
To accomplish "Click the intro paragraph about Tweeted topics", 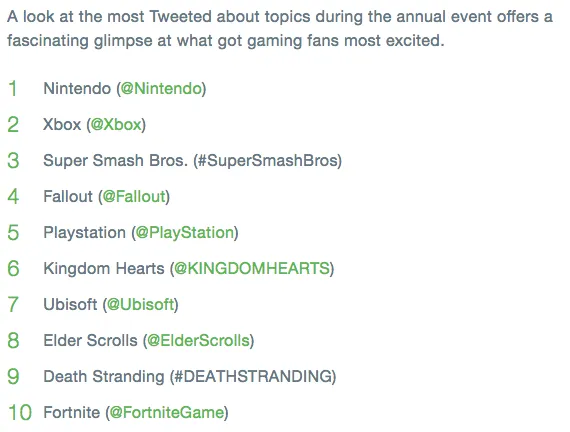I will (280, 28).
